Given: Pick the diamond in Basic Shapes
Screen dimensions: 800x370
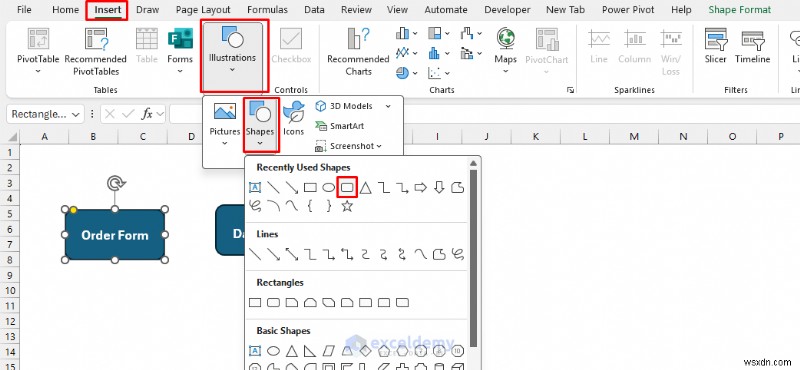Looking at the screenshot, I should [x=365, y=351].
